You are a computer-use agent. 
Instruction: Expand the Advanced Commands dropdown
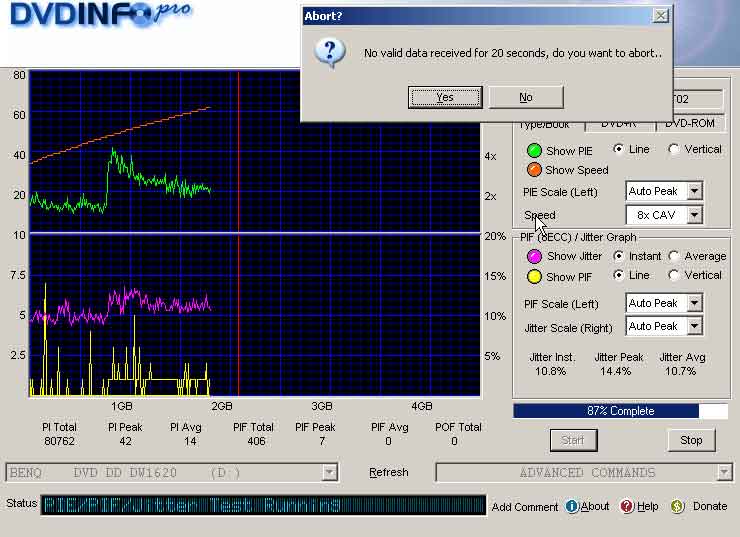click(x=724, y=473)
